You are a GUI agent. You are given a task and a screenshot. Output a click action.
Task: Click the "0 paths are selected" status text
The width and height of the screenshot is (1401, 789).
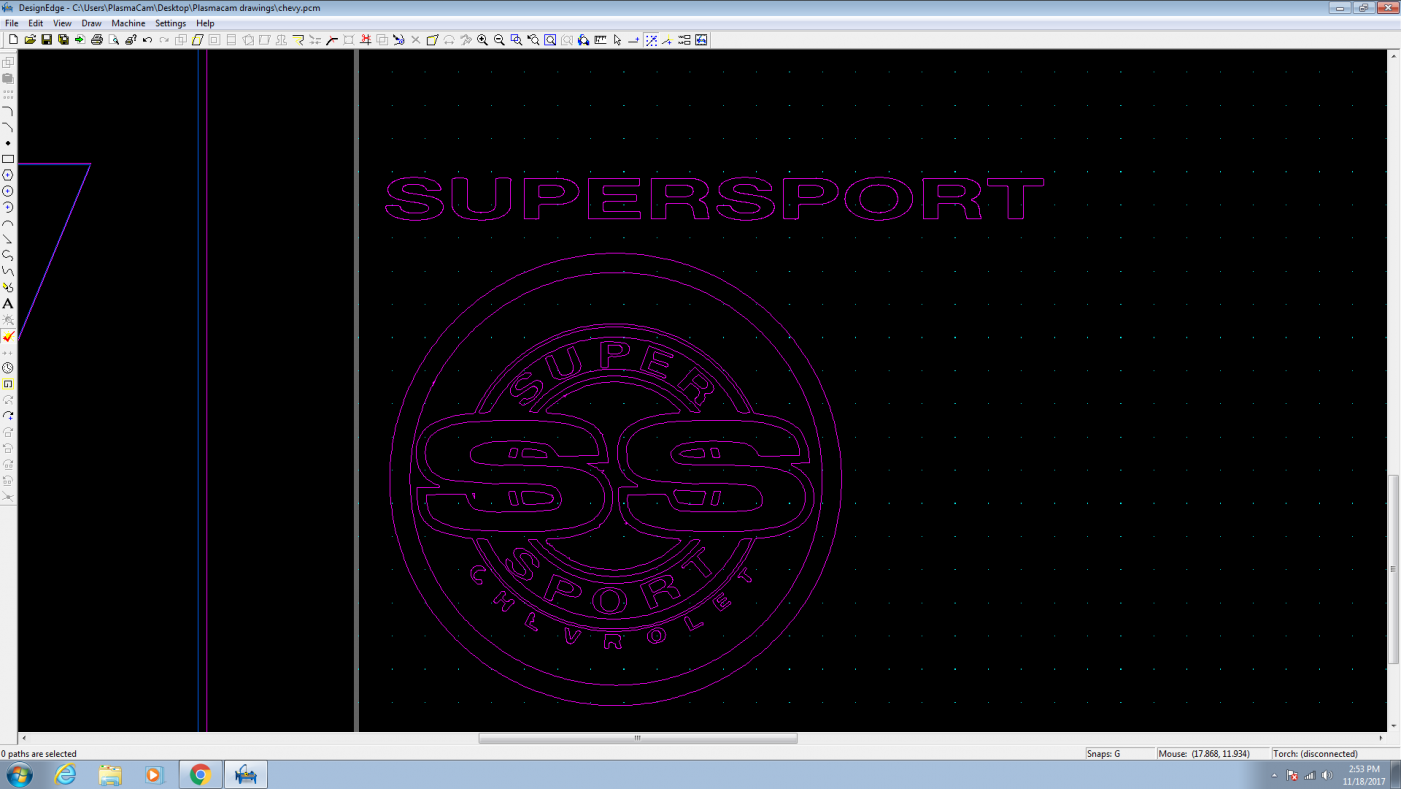coord(39,754)
